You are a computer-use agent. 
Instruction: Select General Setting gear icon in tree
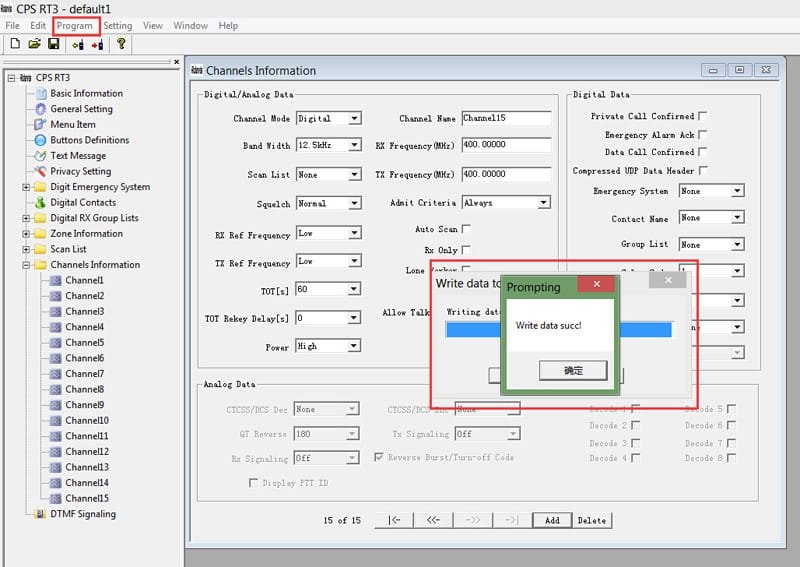(x=41, y=109)
